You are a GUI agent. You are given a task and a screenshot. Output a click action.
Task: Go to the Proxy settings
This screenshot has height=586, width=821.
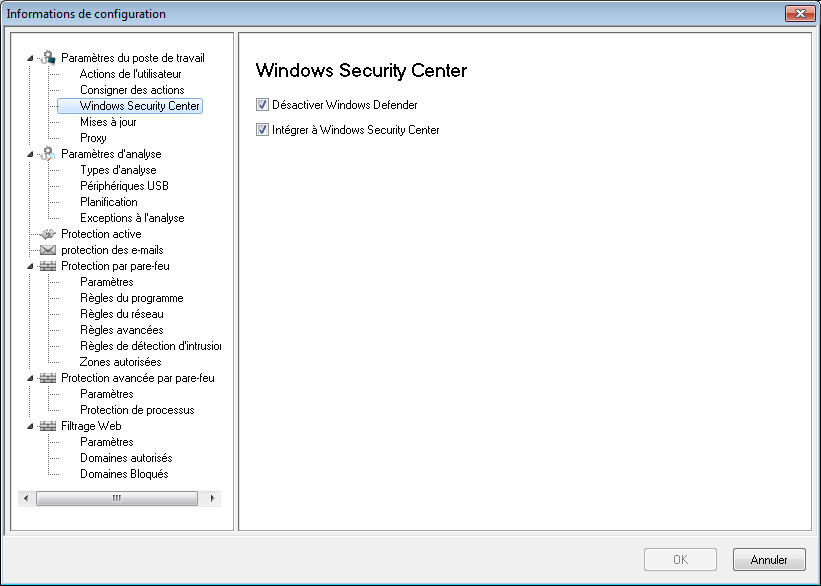tap(93, 138)
